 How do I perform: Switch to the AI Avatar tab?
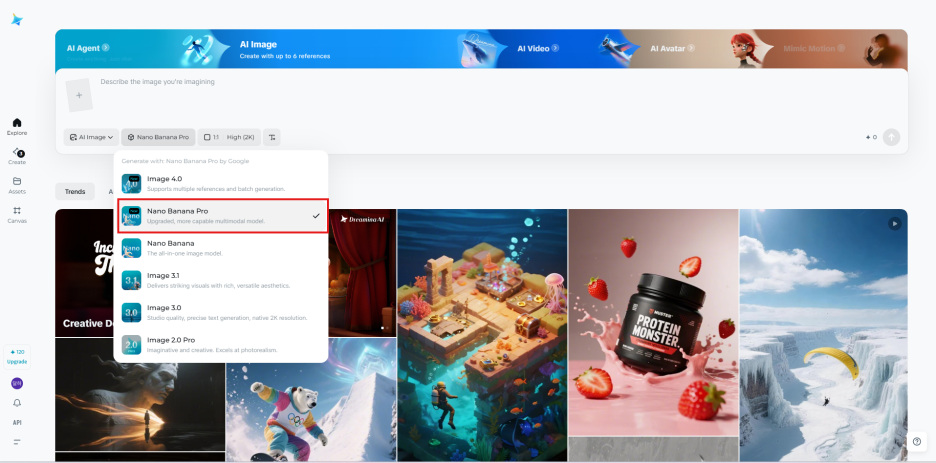click(x=672, y=48)
